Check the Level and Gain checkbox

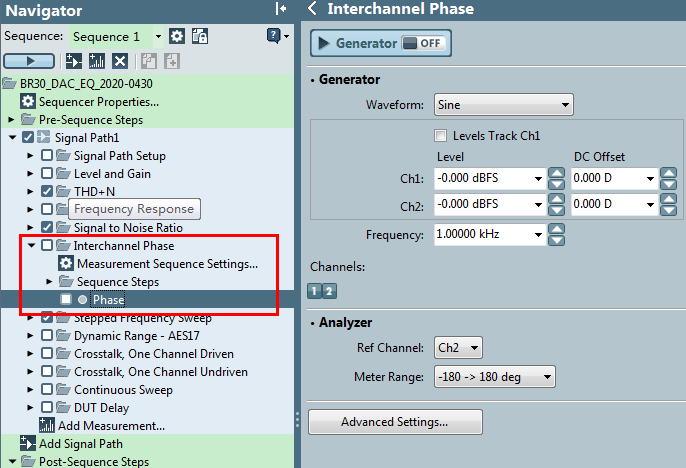pyautogui.click(x=47, y=173)
